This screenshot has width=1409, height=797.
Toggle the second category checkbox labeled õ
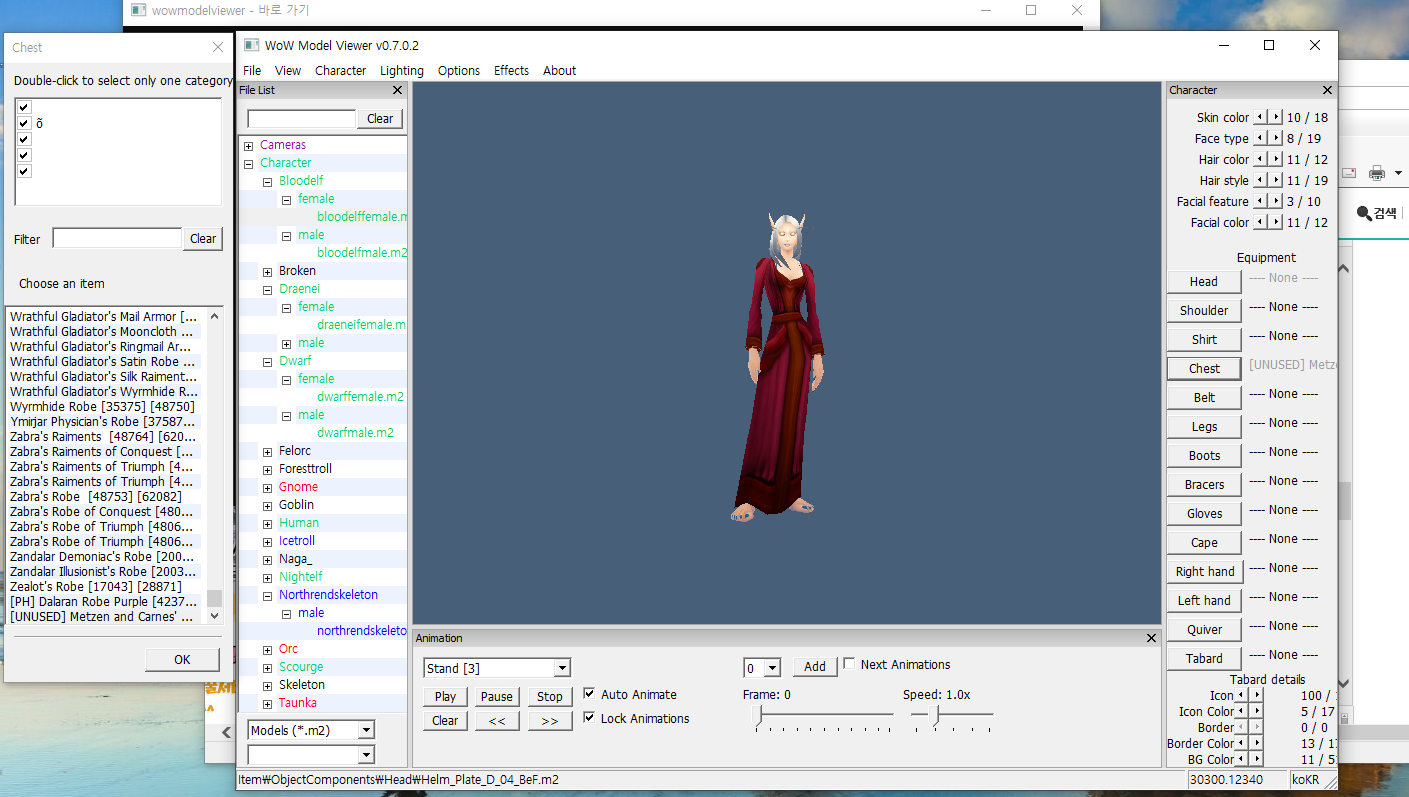pos(24,123)
